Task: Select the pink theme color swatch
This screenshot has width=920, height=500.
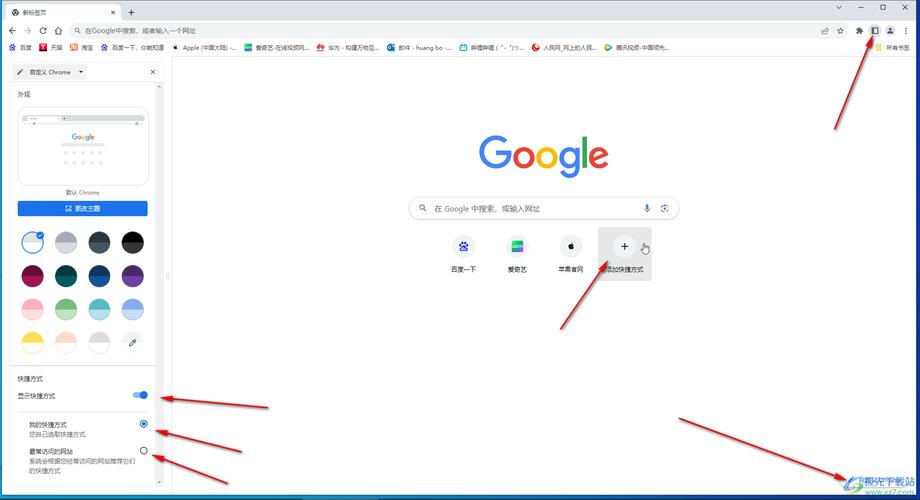Action: [x=32, y=309]
